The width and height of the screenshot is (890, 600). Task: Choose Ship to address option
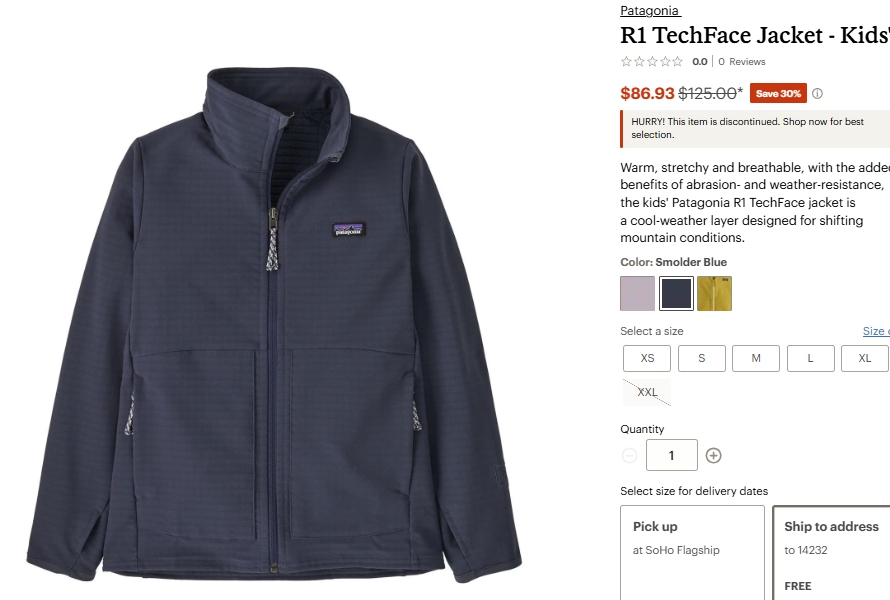pyautogui.click(x=832, y=552)
